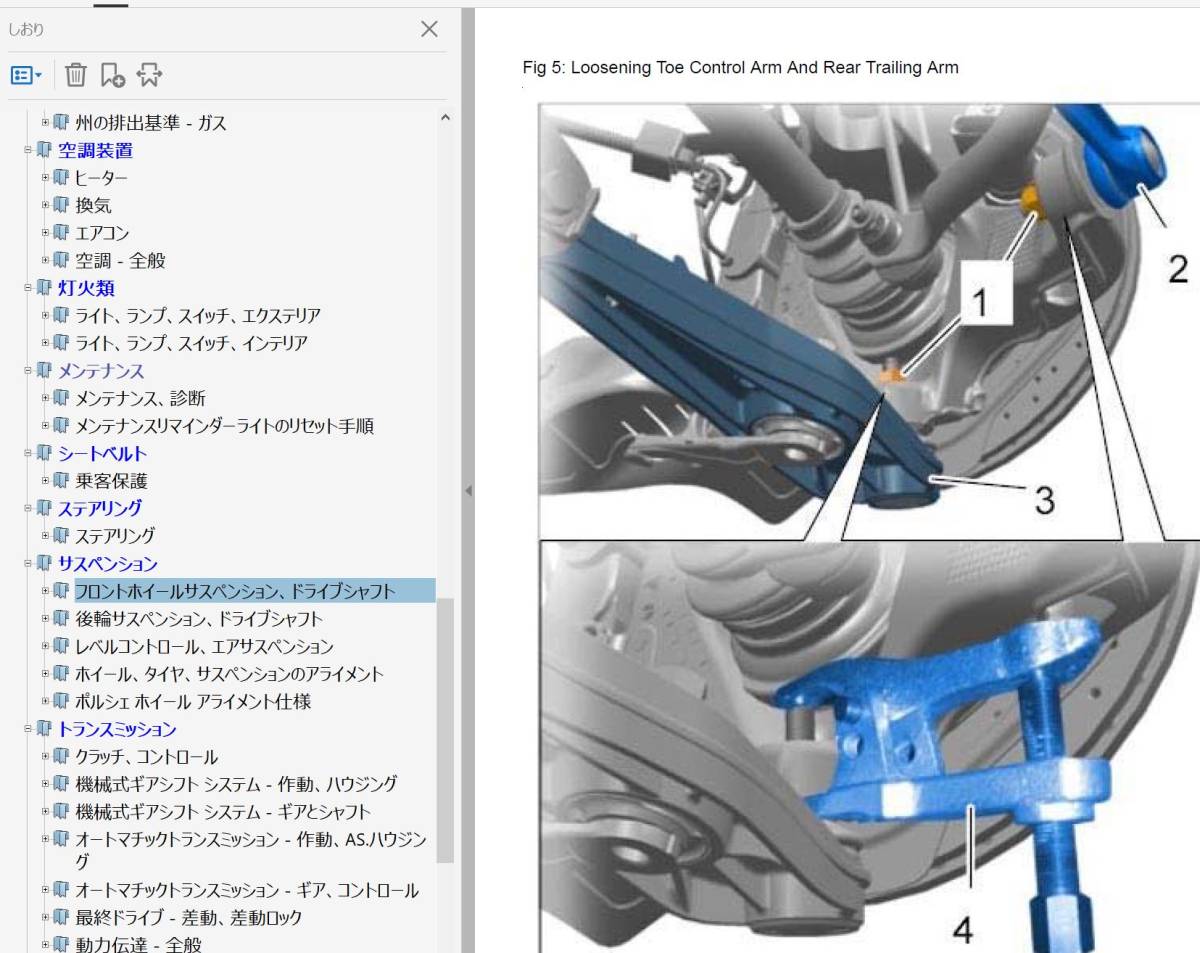Open the 換気 bookmark
This screenshot has height=953, width=1200.
point(94,206)
